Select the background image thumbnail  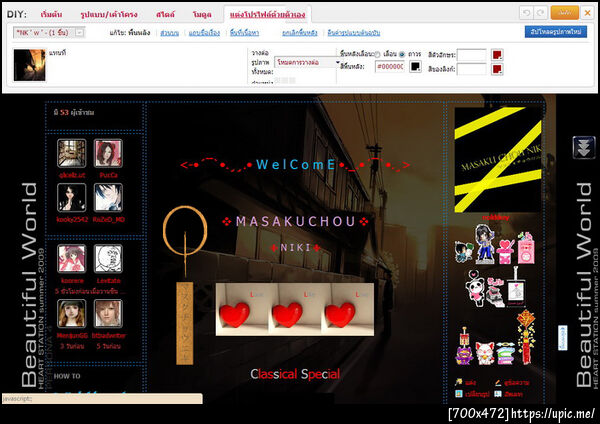tap(29, 65)
